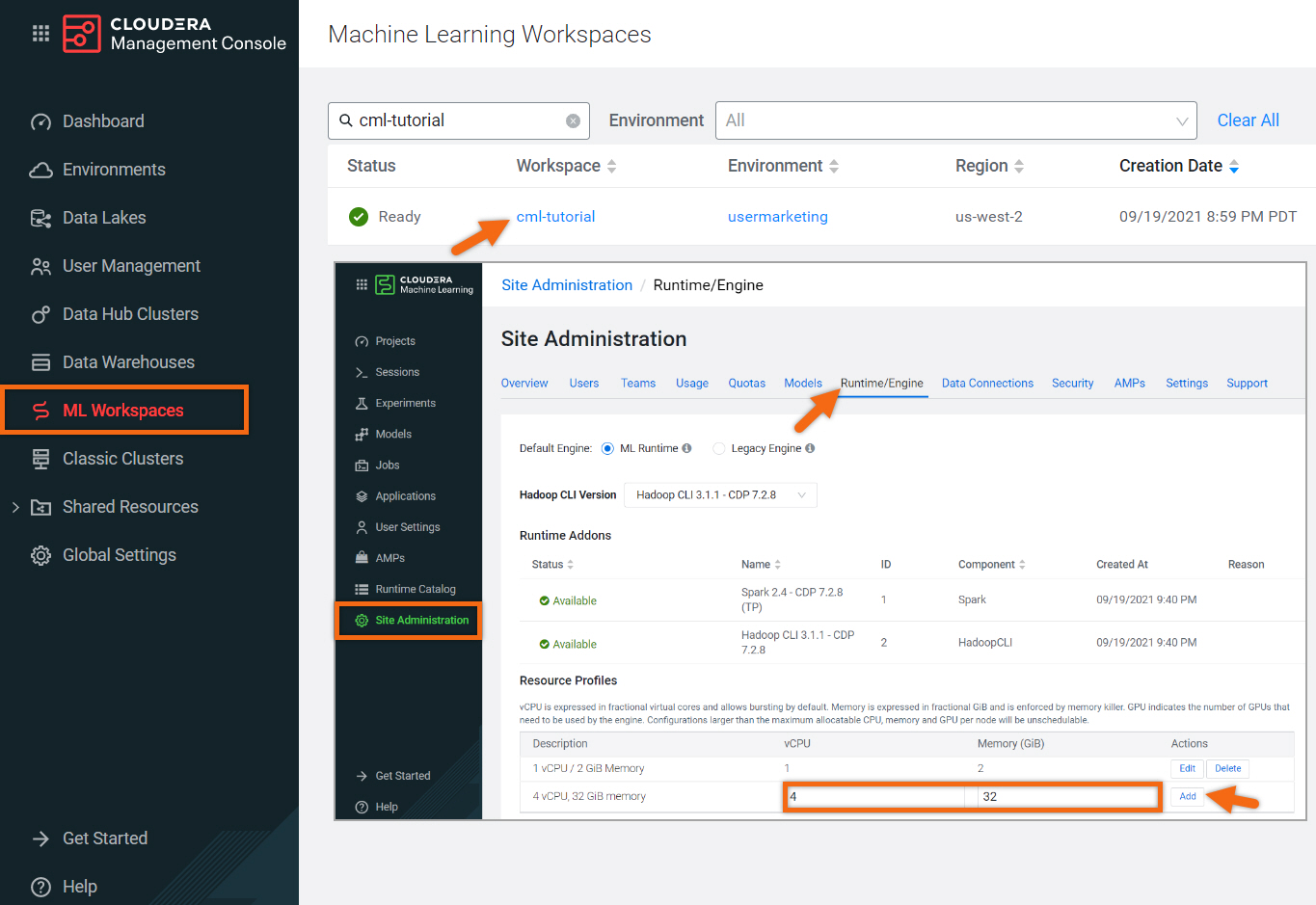Open the usermarketing environment link
The height and width of the screenshot is (905, 1316).
click(777, 217)
